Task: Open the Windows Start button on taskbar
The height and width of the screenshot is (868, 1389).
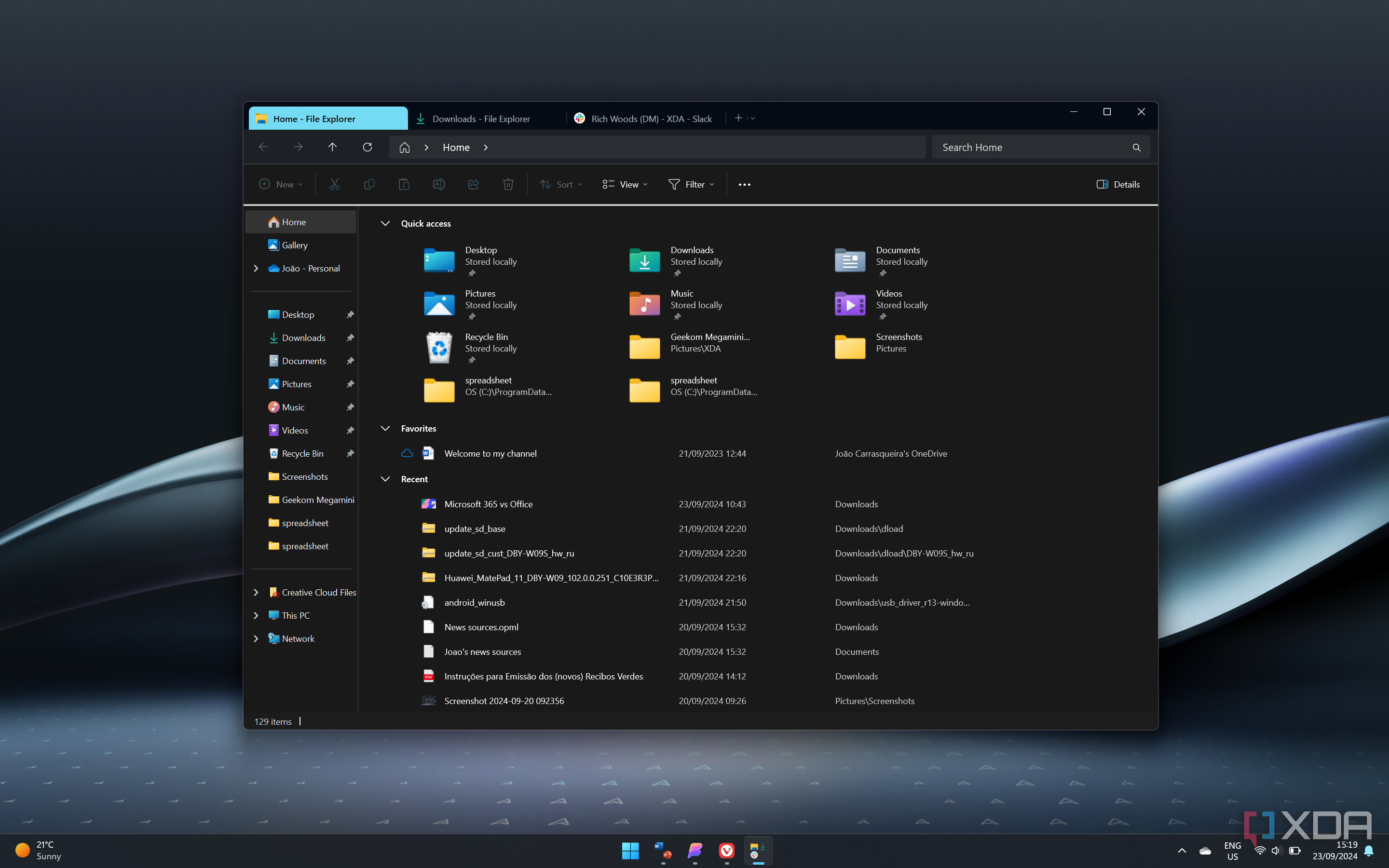Action: [x=630, y=850]
